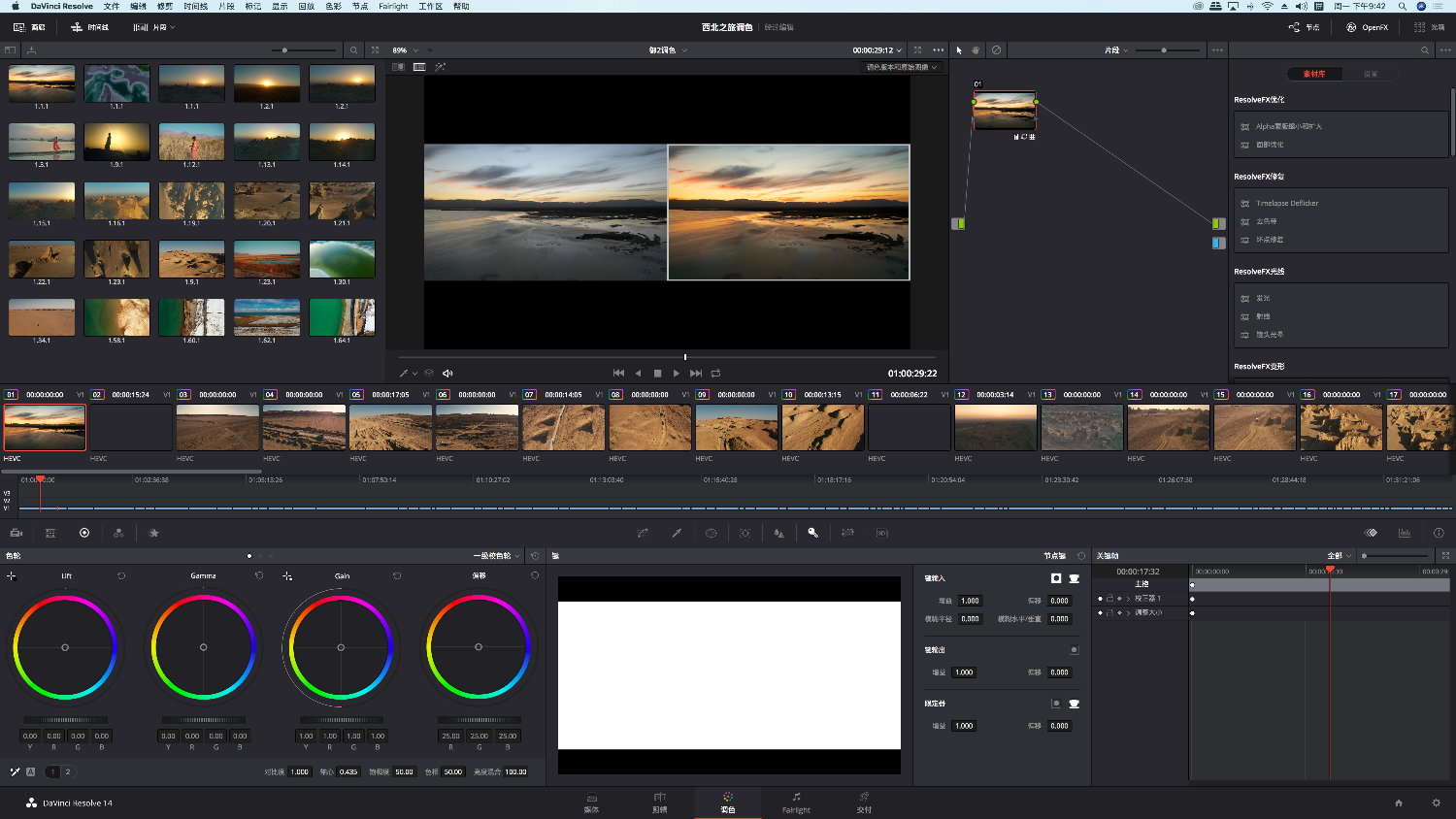
Task: Open the Camera Raw palette
Action: 17,533
